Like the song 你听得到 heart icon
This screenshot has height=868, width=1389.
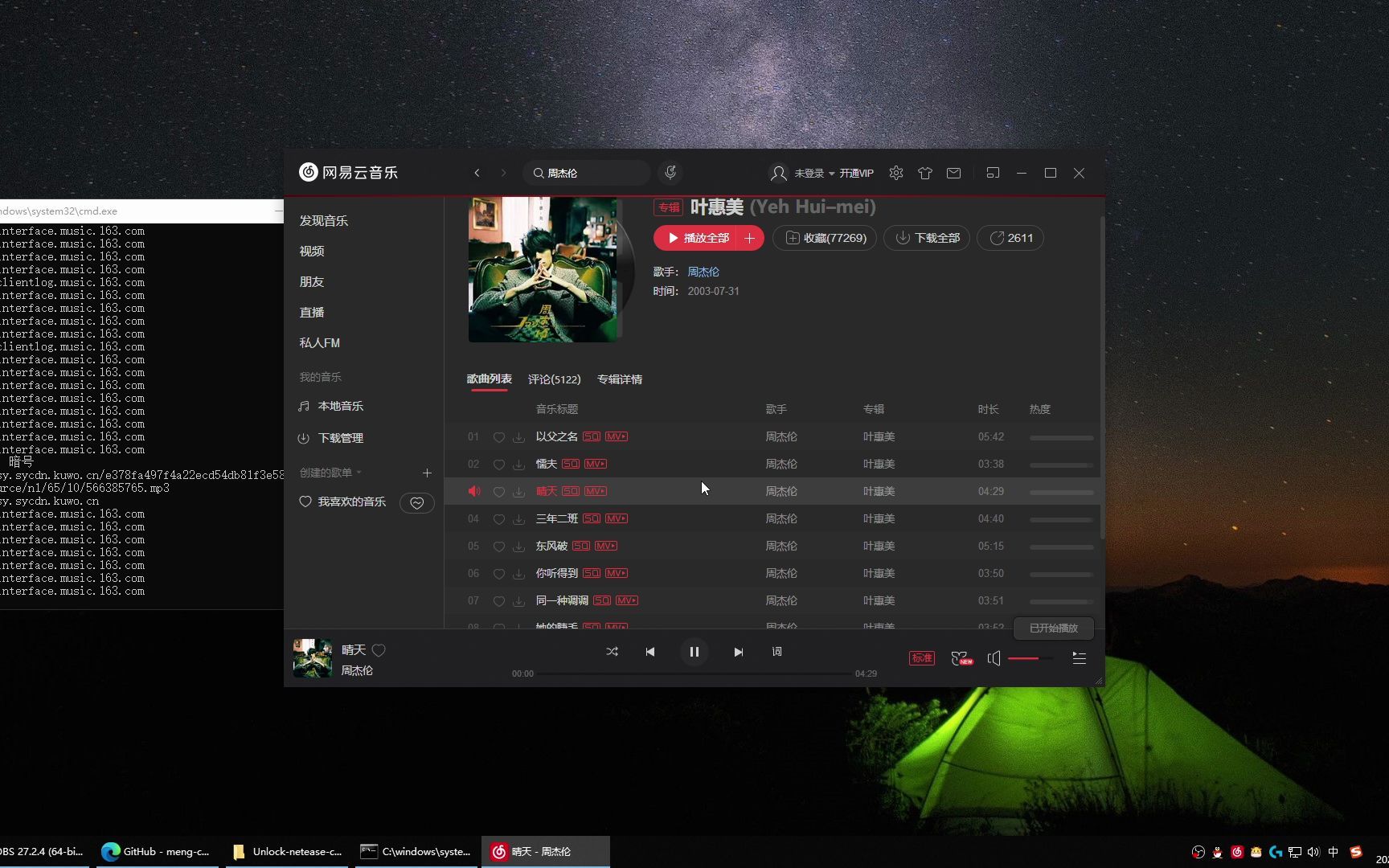[x=499, y=574]
